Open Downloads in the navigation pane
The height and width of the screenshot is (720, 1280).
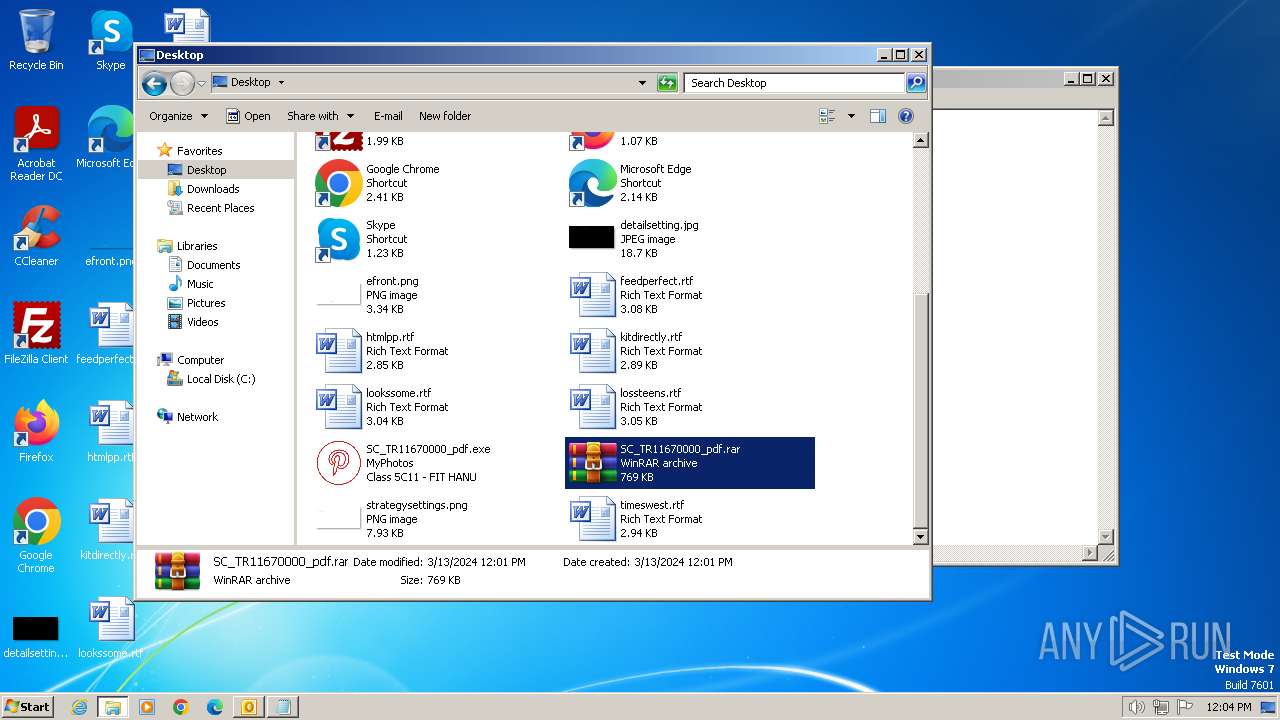tap(213, 189)
